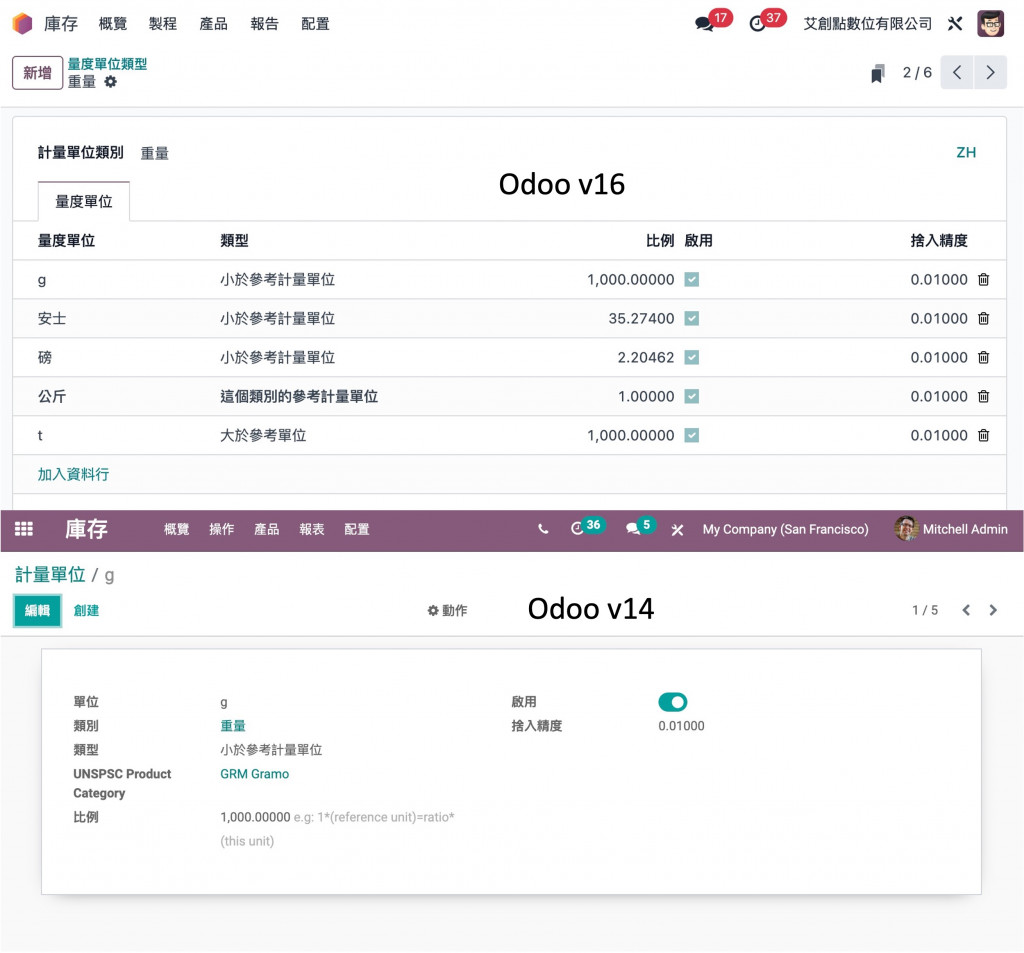Screen dimensions: 1024x953
Task: Open v16 概覽 menu
Action: point(113,24)
